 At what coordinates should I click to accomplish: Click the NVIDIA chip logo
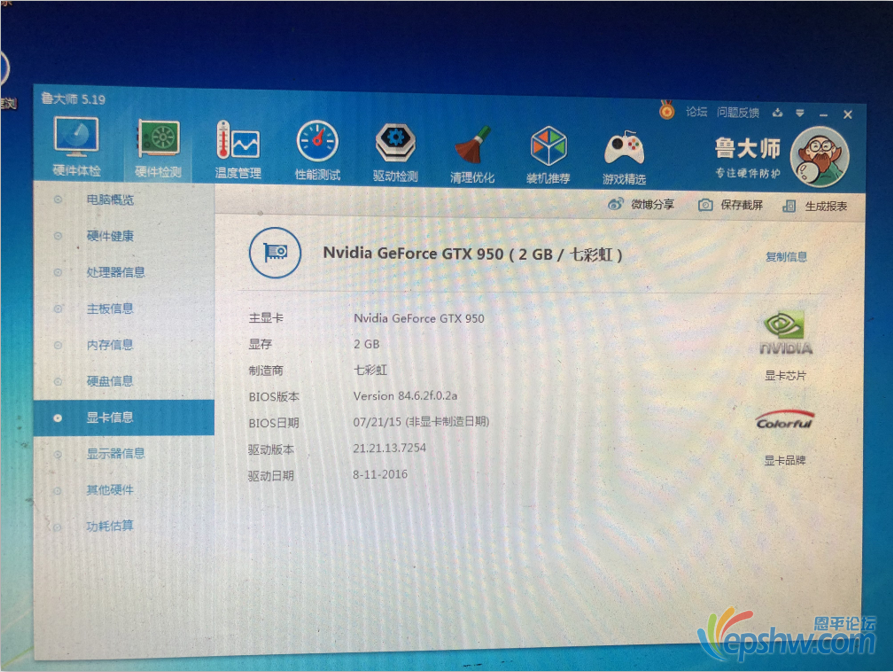(x=786, y=333)
